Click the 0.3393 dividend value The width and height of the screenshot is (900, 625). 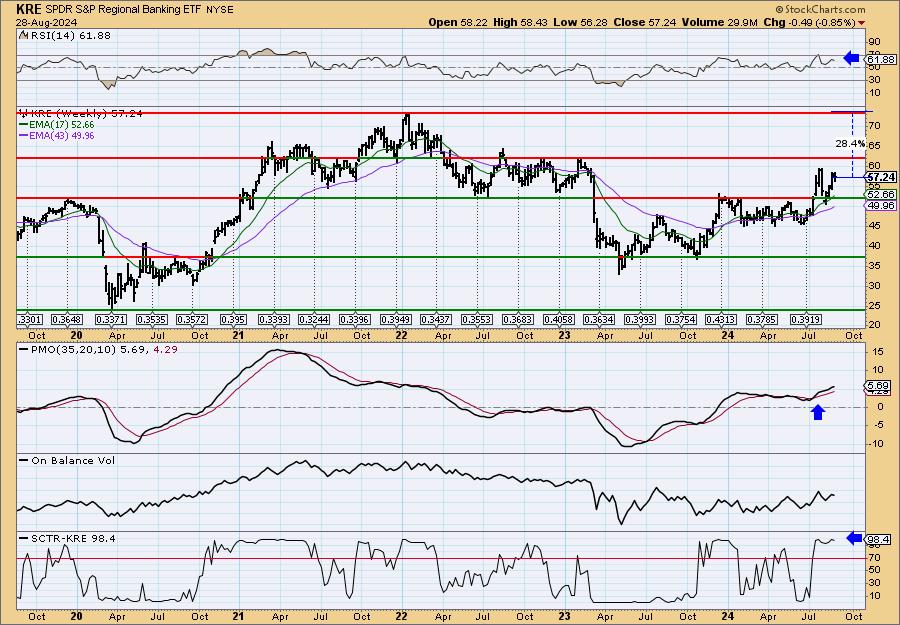[274, 319]
